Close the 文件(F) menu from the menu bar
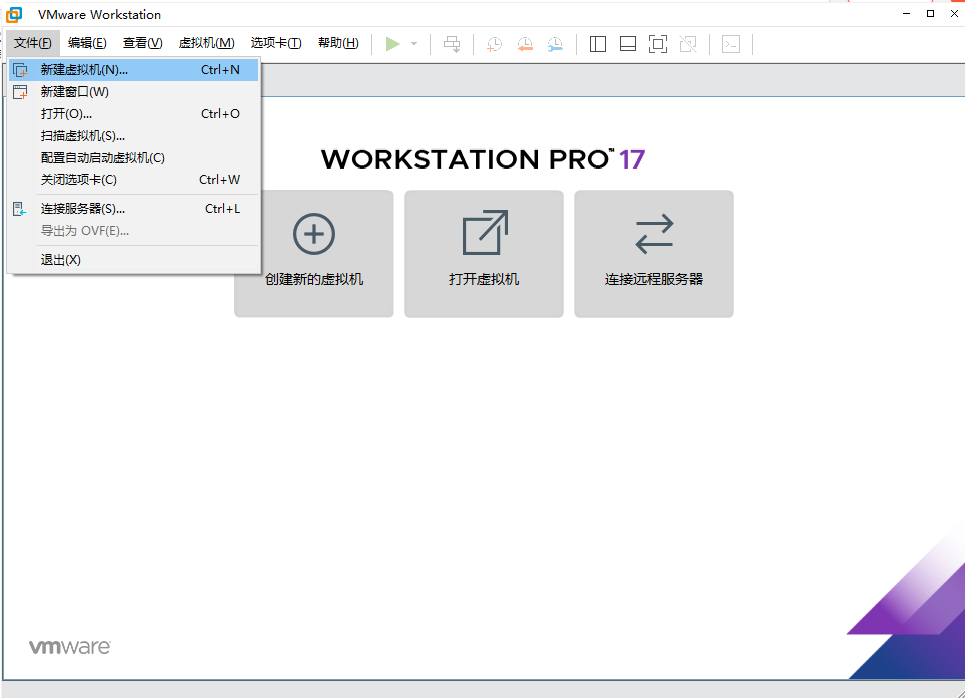965x698 pixels. pyautogui.click(x=33, y=43)
